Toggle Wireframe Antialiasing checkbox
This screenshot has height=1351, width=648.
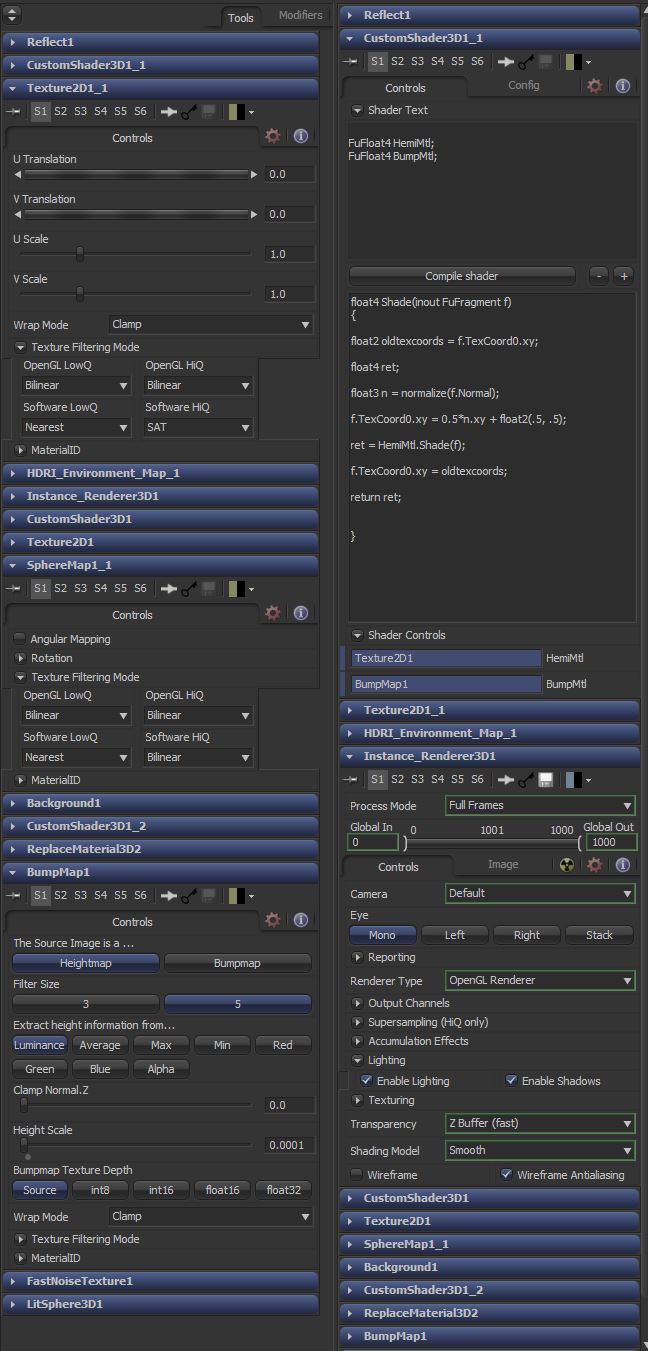coord(507,1175)
